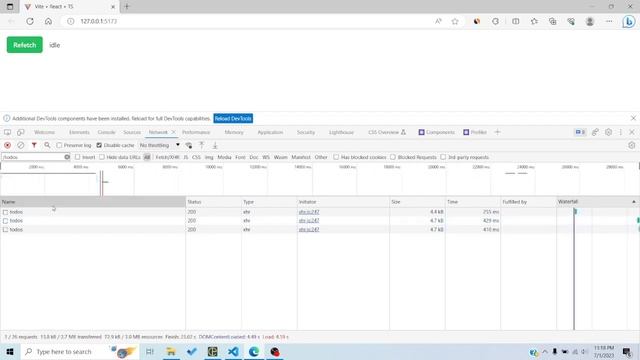Open DevTools customize three-dot menu
The width and height of the screenshot is (640, 360).
pos(620,132)
